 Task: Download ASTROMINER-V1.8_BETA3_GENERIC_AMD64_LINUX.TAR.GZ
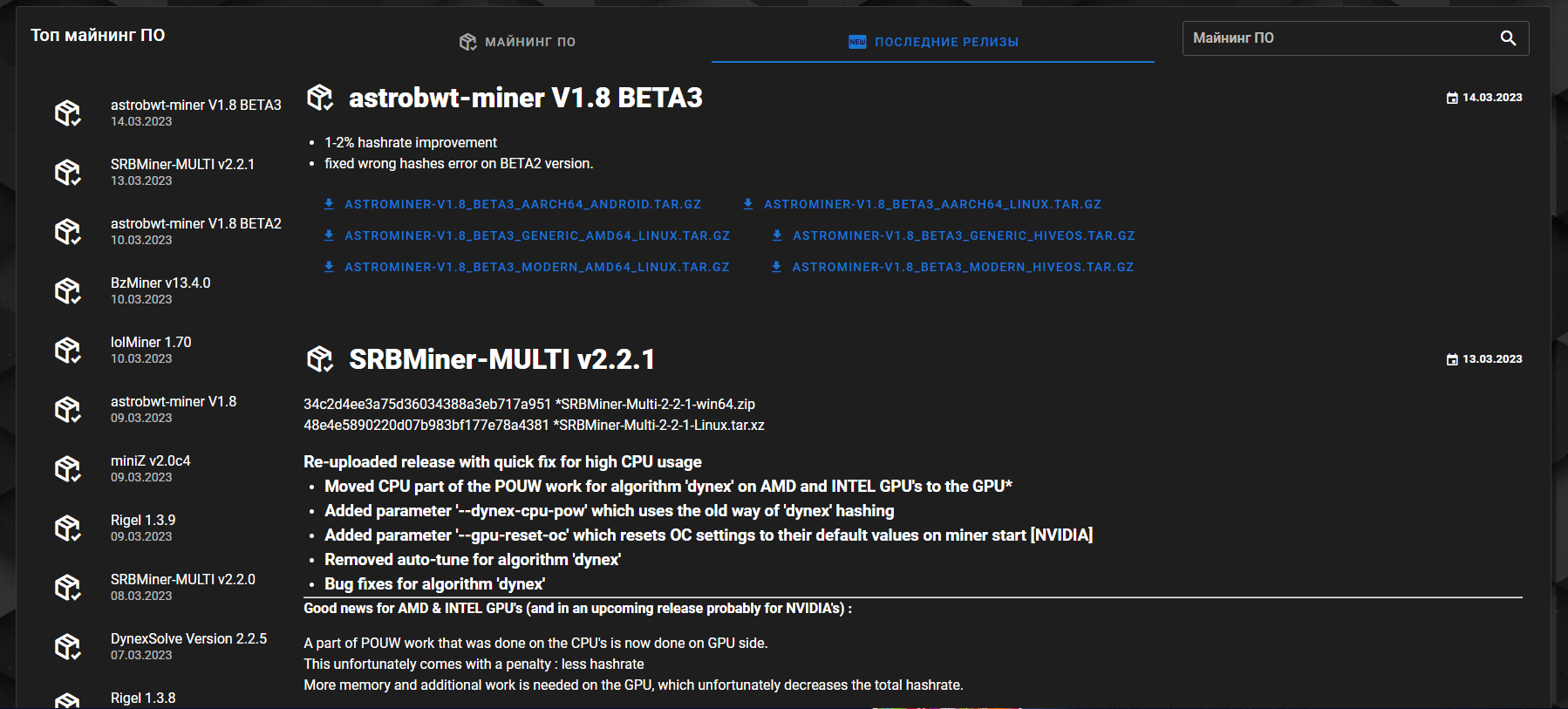(527, 235)
